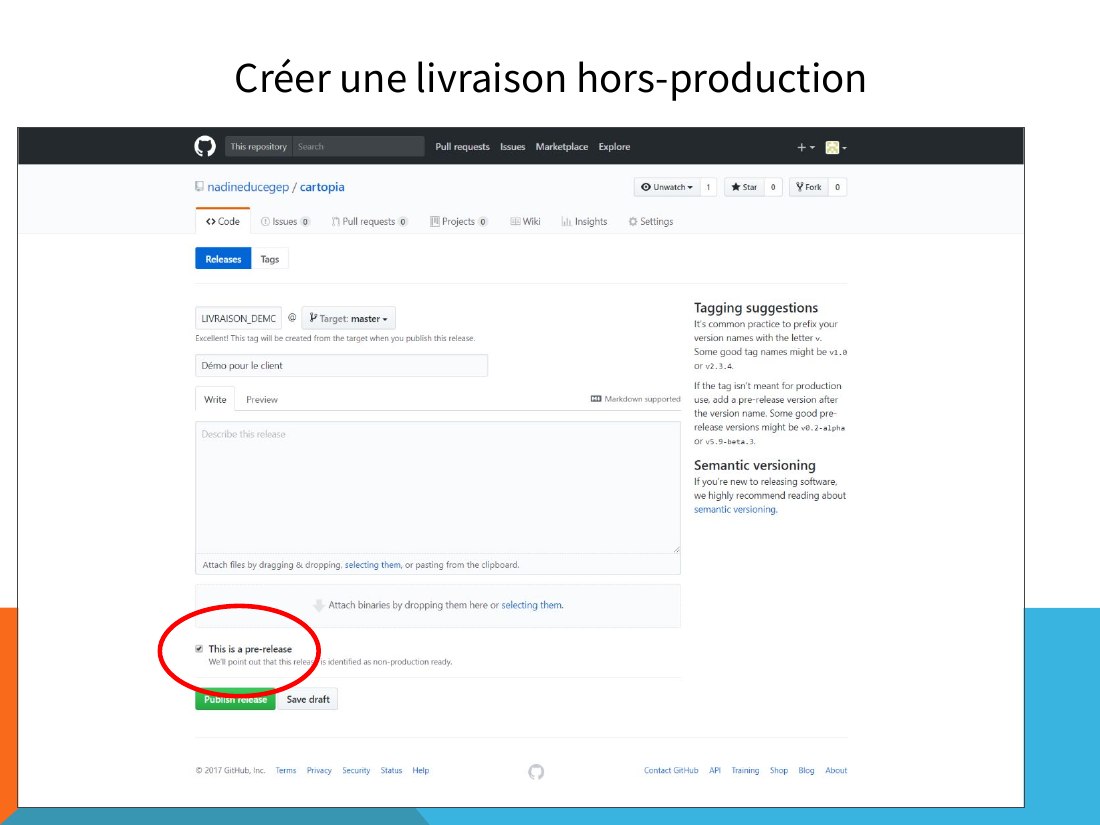The image size is (1100, 825).
Task: Switch to the Tags view
Action: 270,259
